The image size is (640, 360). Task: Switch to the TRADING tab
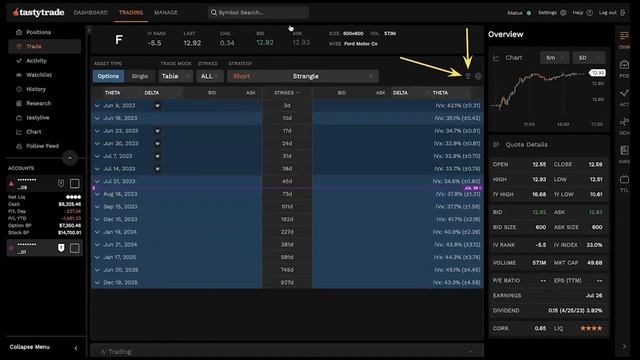pyautogui.click(x=131, y=13)
